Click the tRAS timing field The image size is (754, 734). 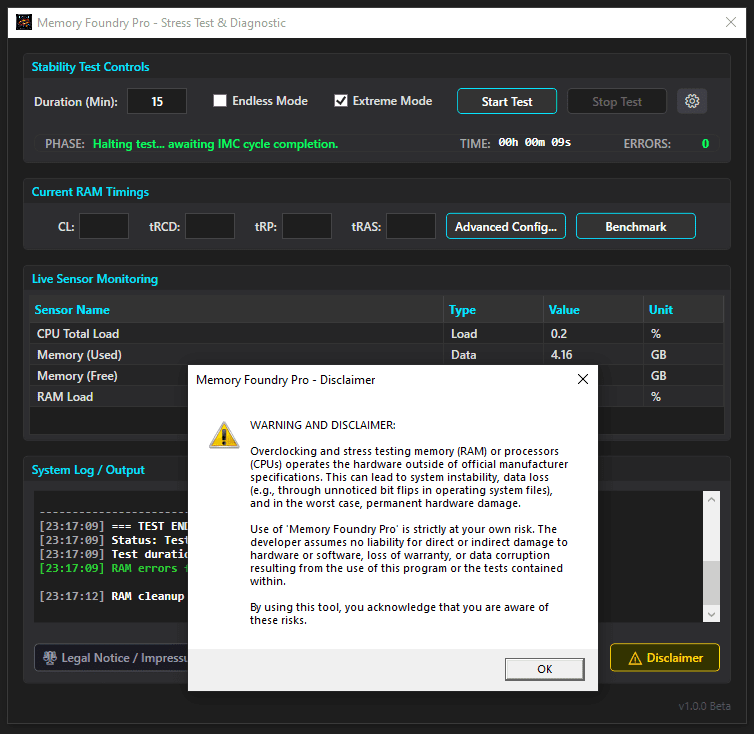point(411,226)
